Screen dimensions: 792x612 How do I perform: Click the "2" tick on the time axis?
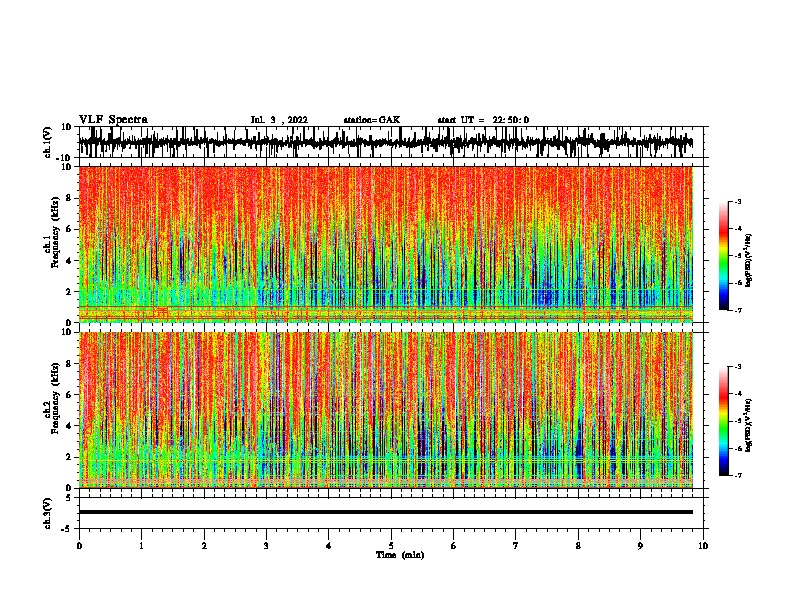204,546
